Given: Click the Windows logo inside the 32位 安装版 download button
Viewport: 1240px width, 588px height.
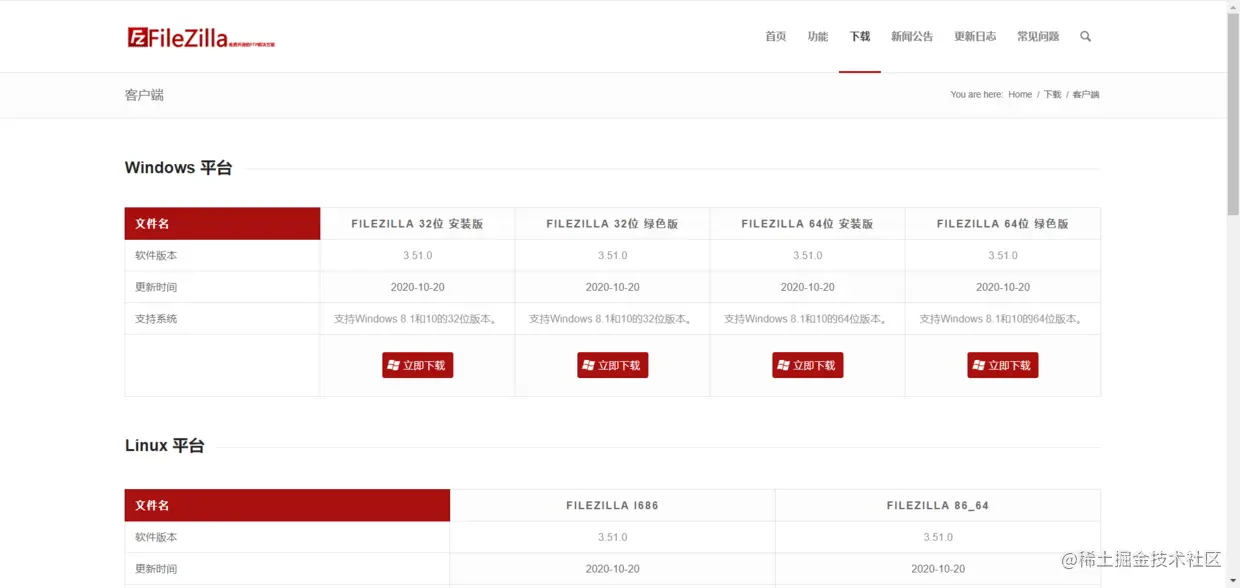Looking at the screenshot, I should click(393, 364).
